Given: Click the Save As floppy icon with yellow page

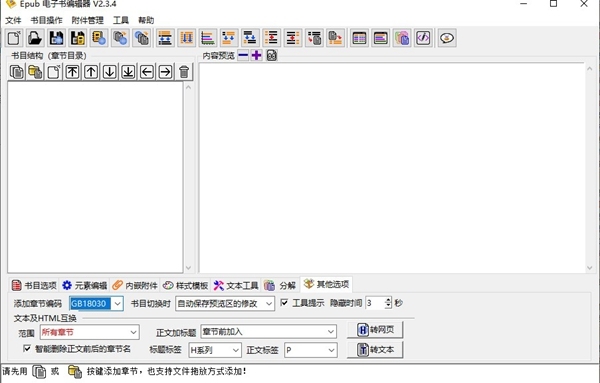Looking at the screenshot, I should 78,38.
